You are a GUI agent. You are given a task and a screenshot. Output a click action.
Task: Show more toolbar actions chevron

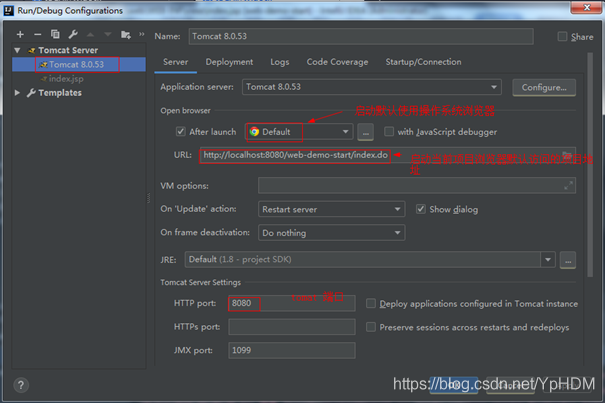click(x=142, y=34)
